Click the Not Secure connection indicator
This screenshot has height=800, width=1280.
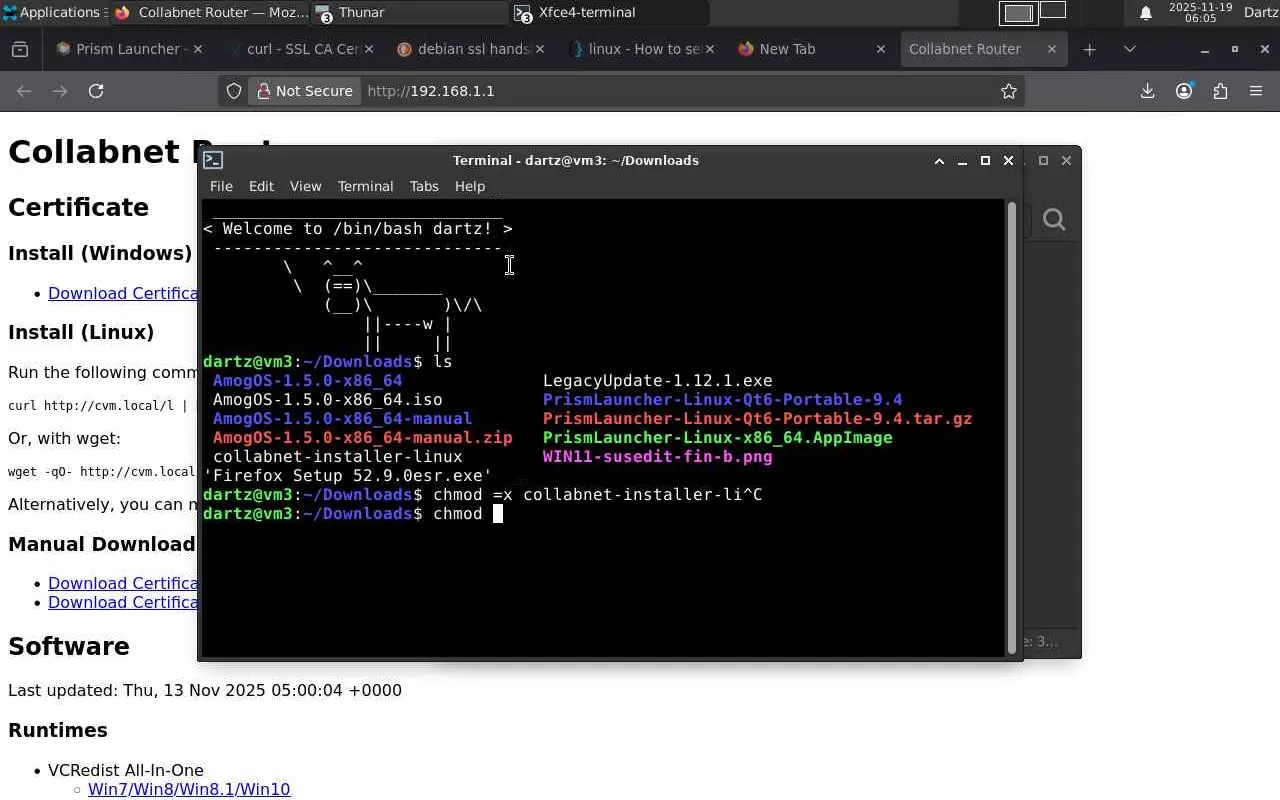click(x=305, y=91)
